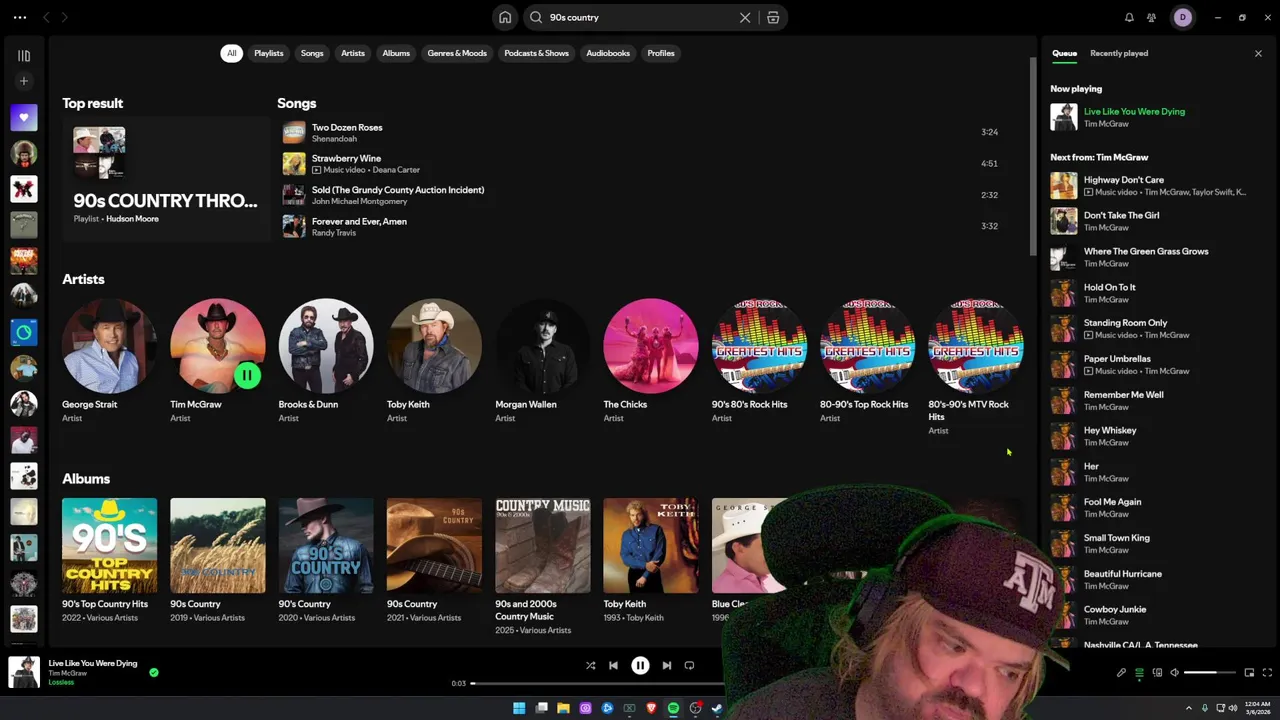Open the profile avatar menu

[1183, 17]
